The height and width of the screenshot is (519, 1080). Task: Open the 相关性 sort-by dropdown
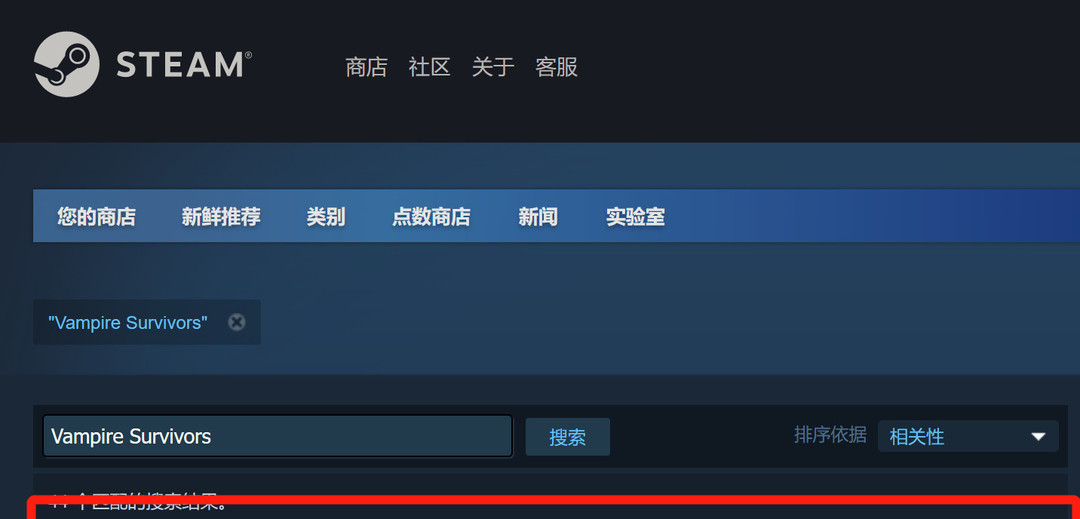[968, 436]
